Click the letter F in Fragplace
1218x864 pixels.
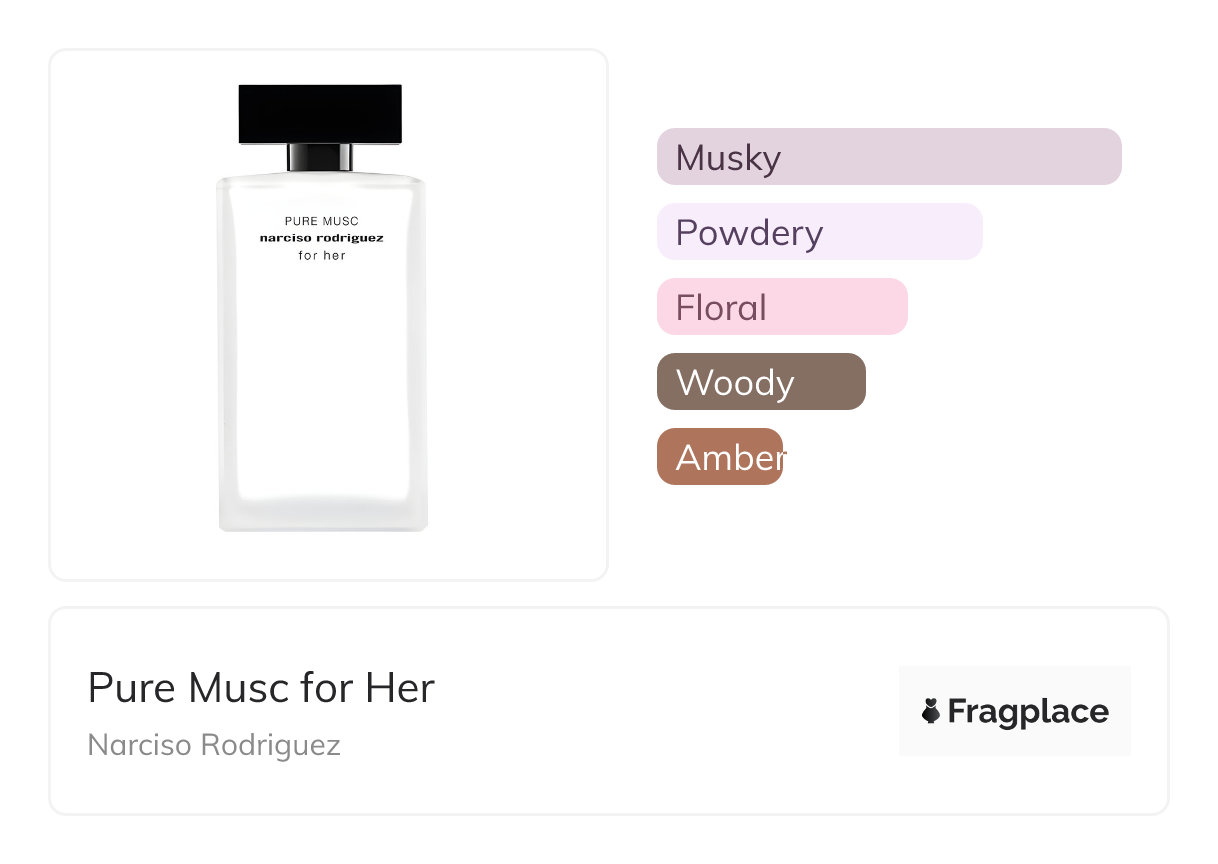(x=956, y=711)
